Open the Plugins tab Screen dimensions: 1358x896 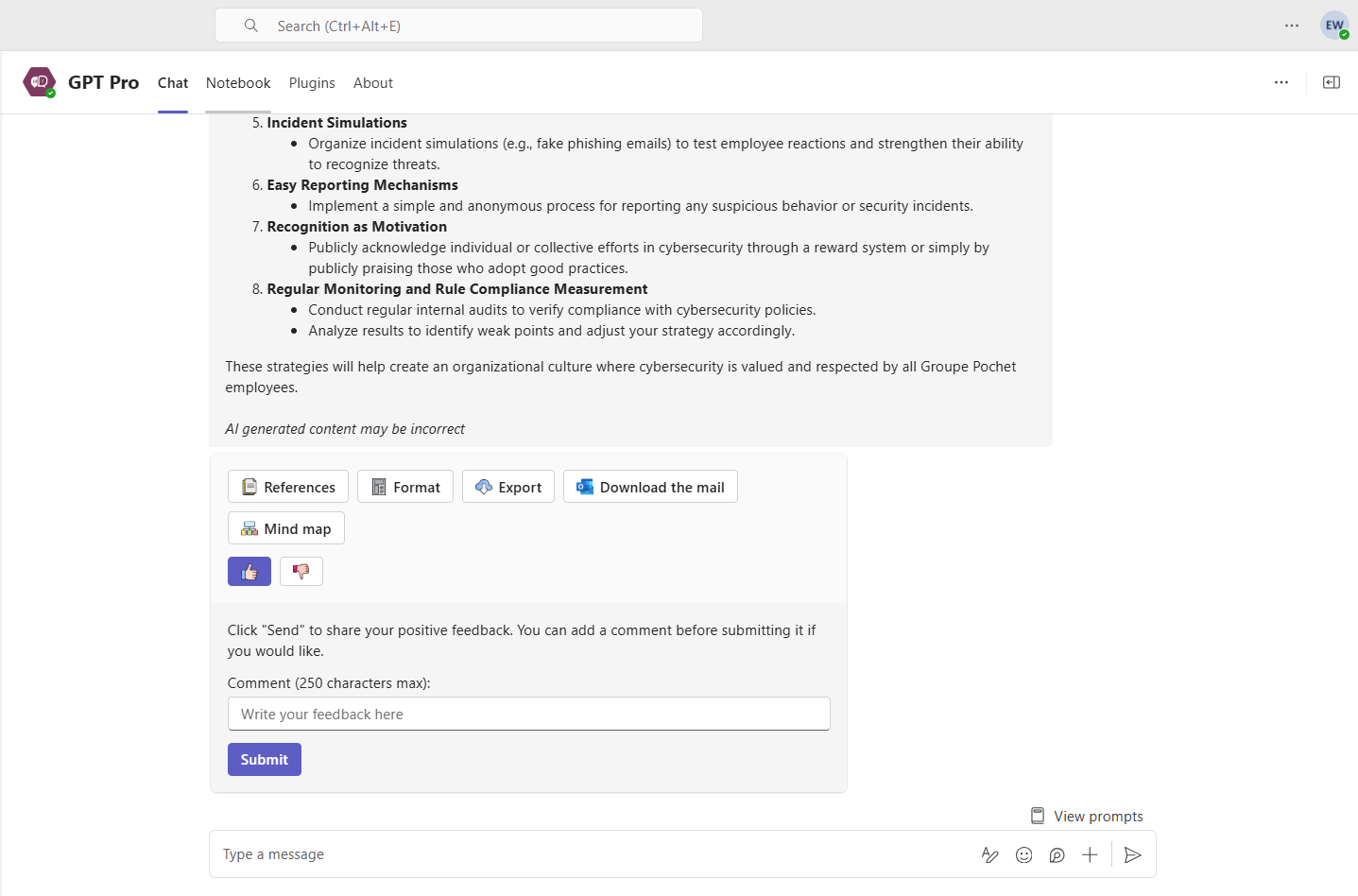point(312,82)
